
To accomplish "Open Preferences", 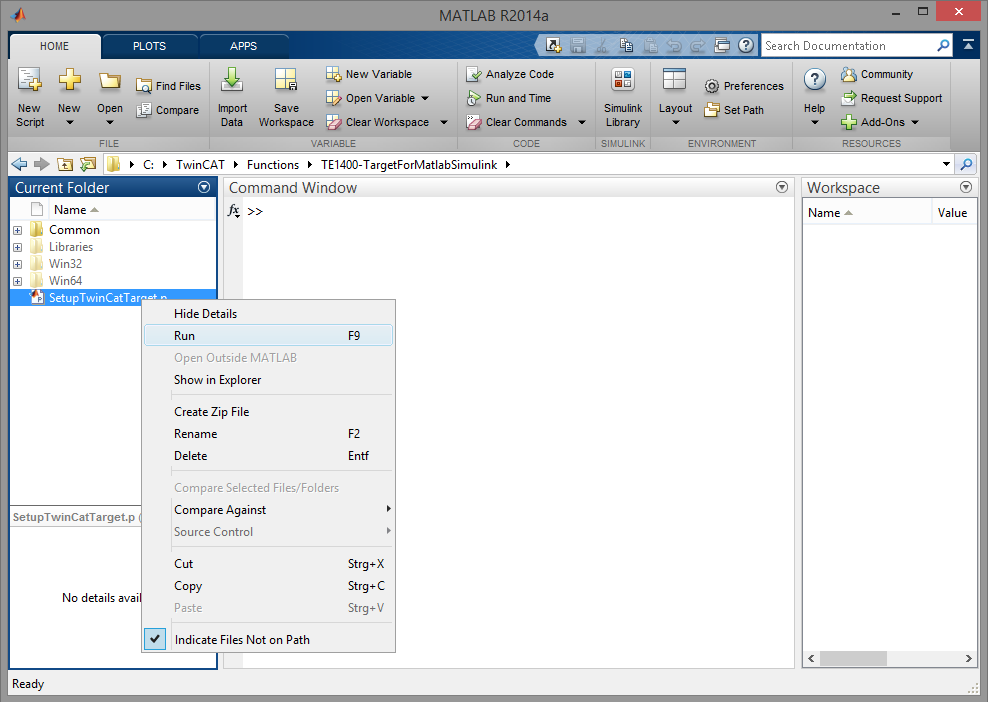I will (744, 86).
